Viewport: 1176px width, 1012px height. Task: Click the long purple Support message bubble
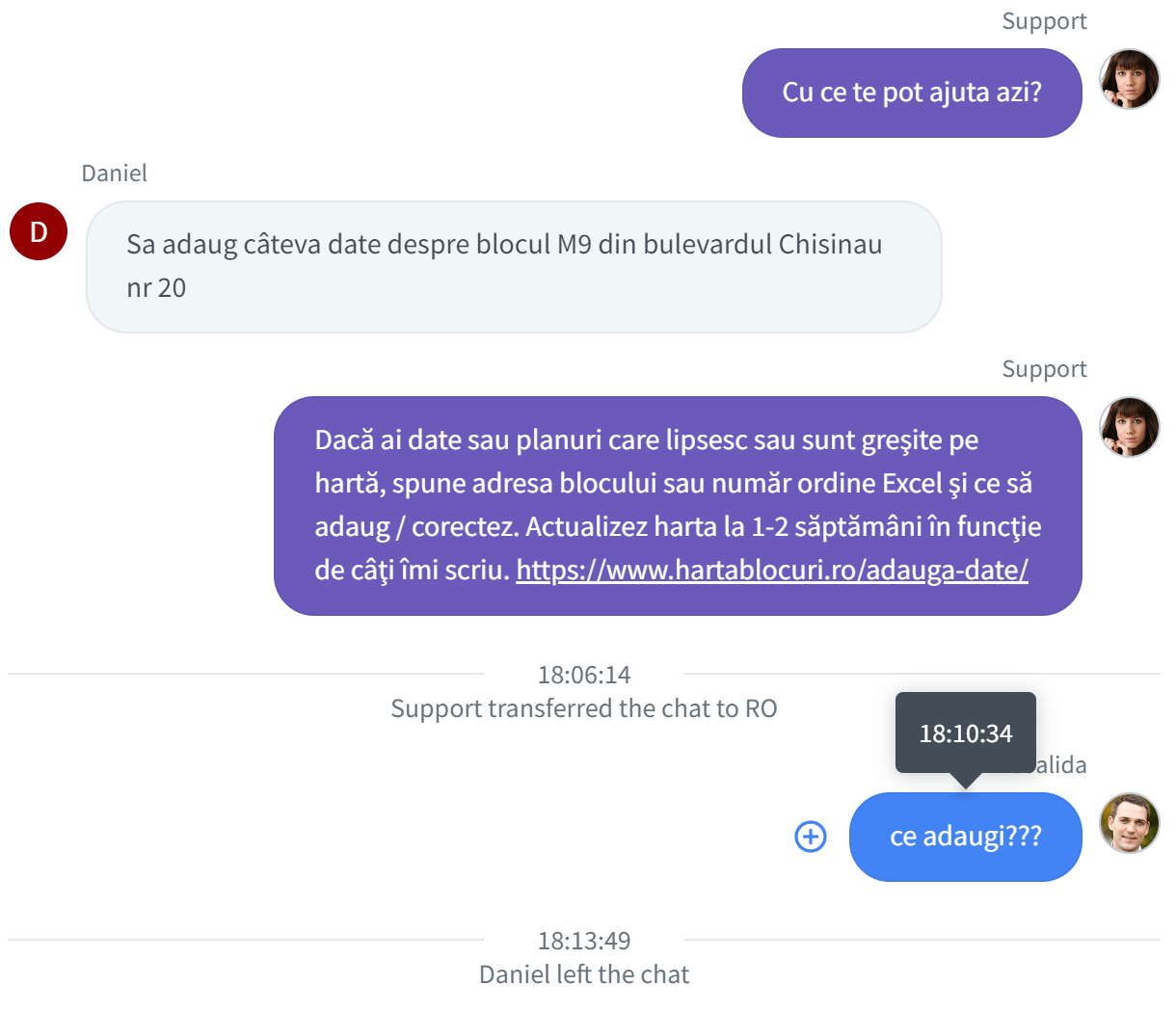click(x=678, y=505)
